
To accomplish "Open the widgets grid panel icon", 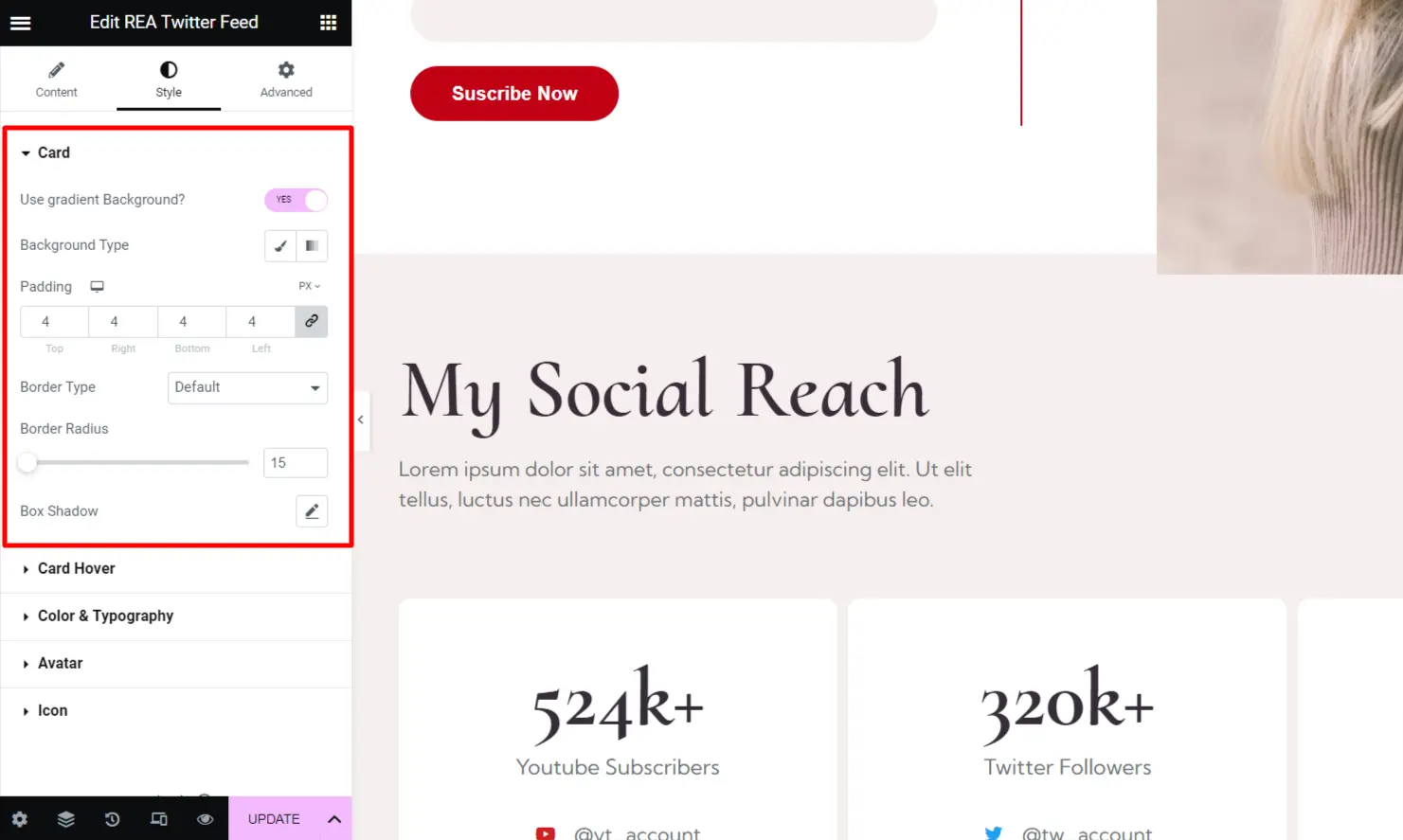I will point(328,23).
